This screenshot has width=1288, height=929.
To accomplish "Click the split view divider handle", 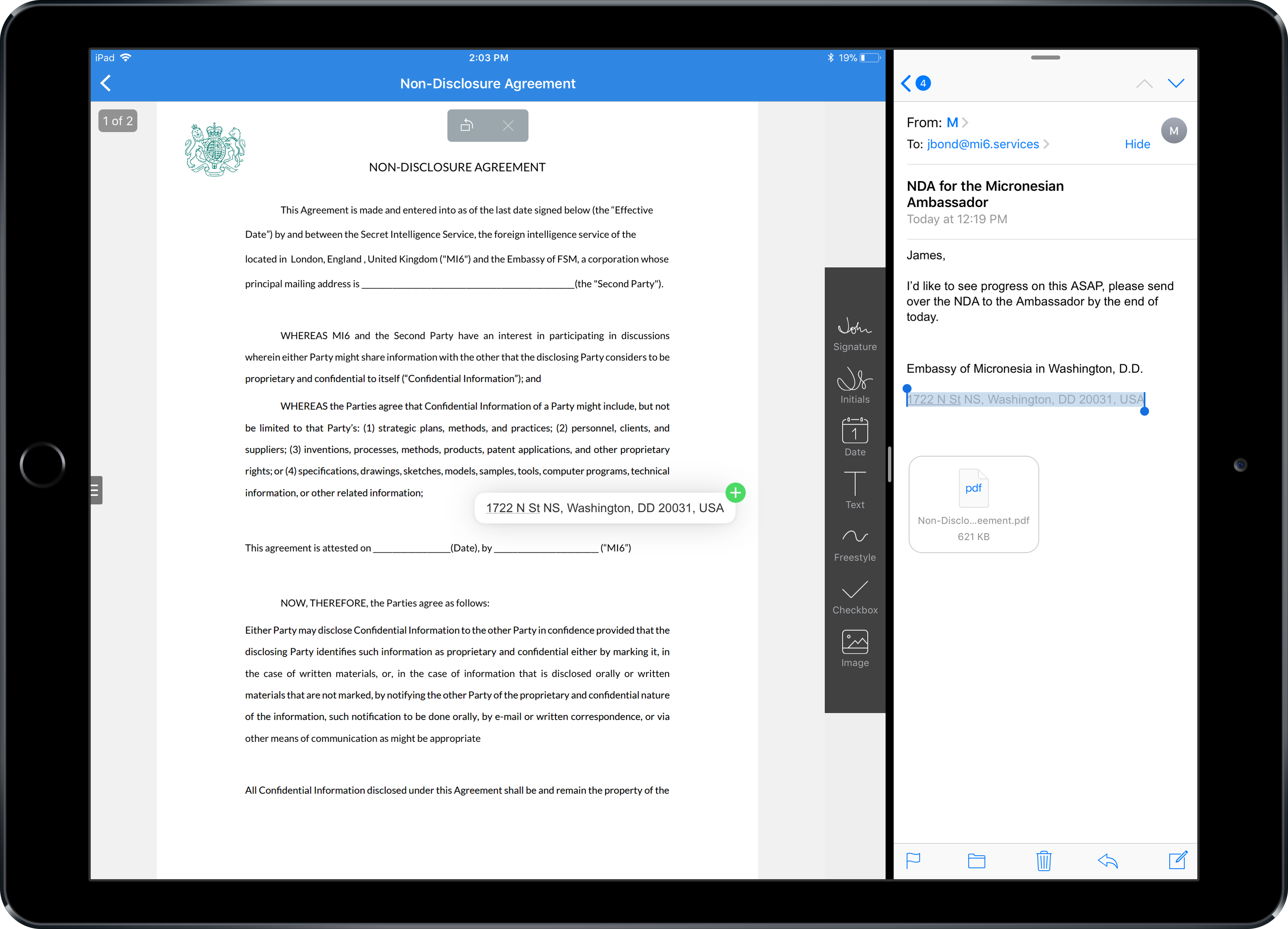I will click(x=889, y=464).
